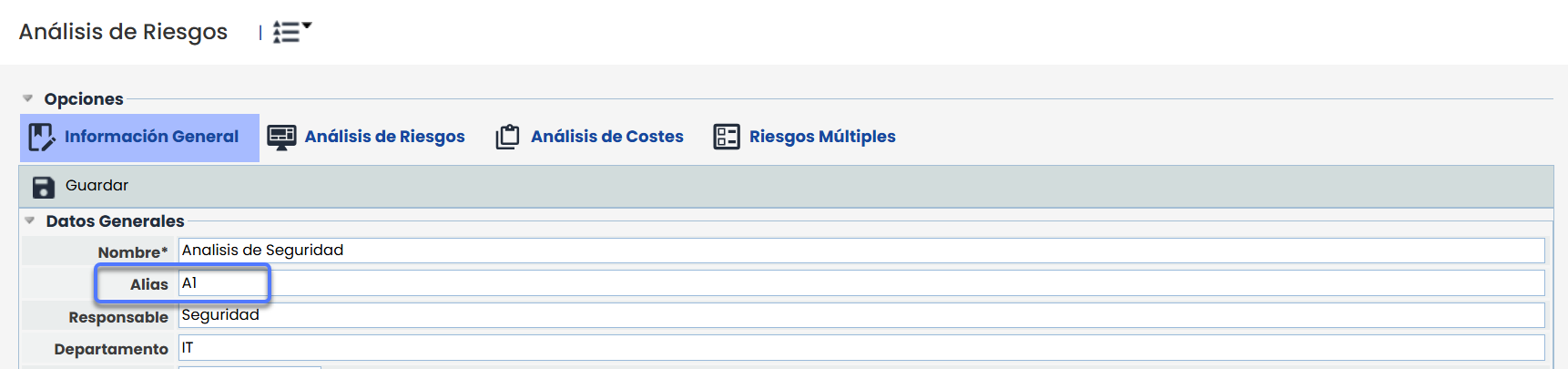Click the Guardar floppy disk icon
Viewport: 1568px width, 369px height.
coord(44,187)
